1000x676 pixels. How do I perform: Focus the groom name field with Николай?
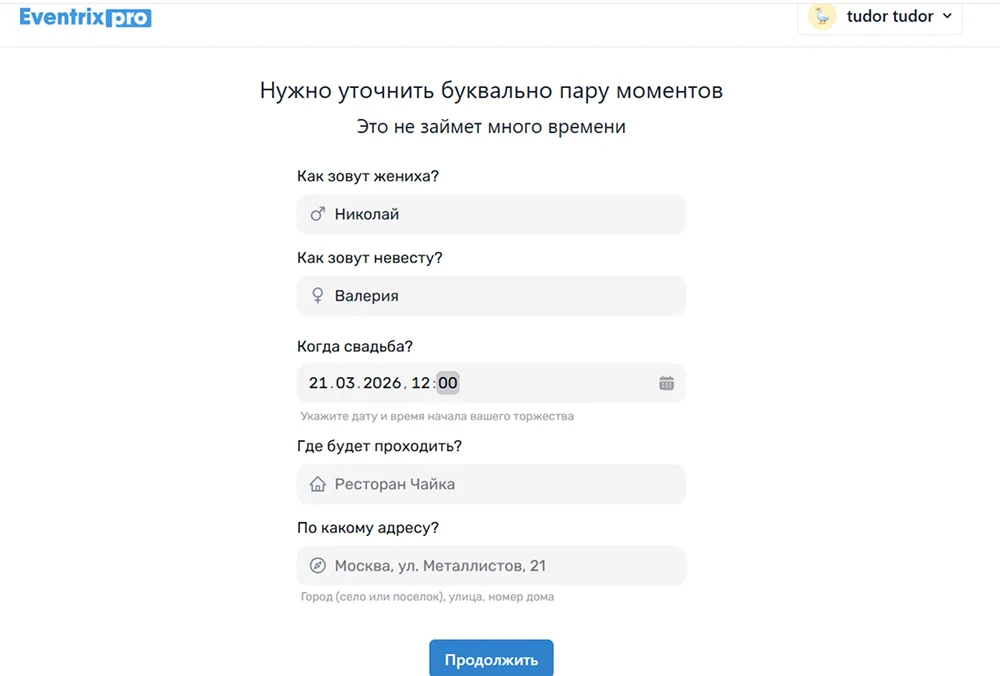(500, 214)
